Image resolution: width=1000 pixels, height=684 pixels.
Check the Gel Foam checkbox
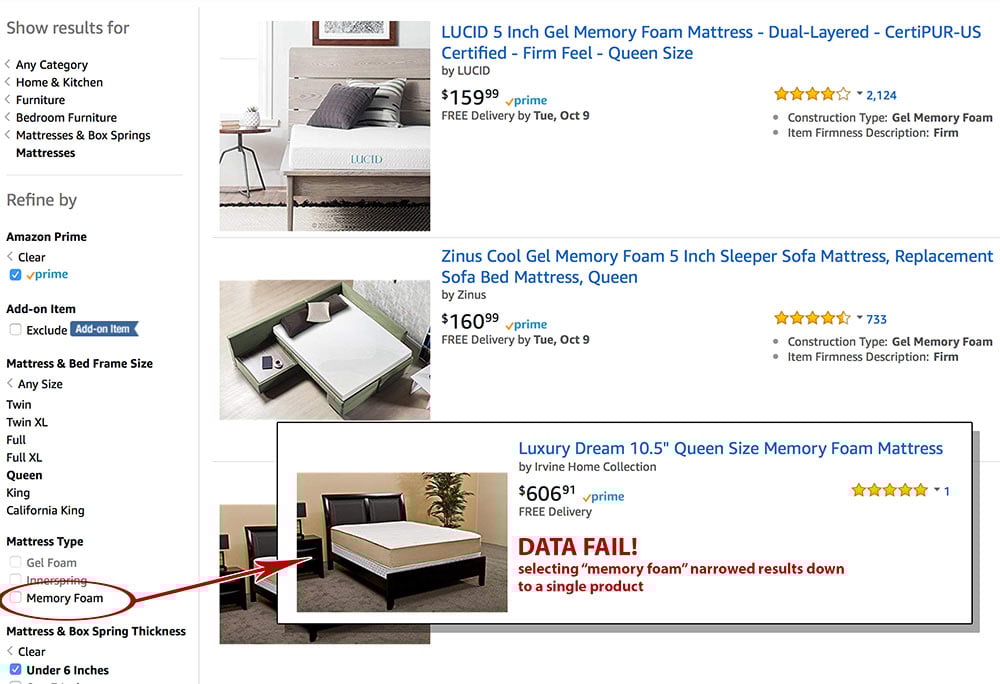[15, 562]
